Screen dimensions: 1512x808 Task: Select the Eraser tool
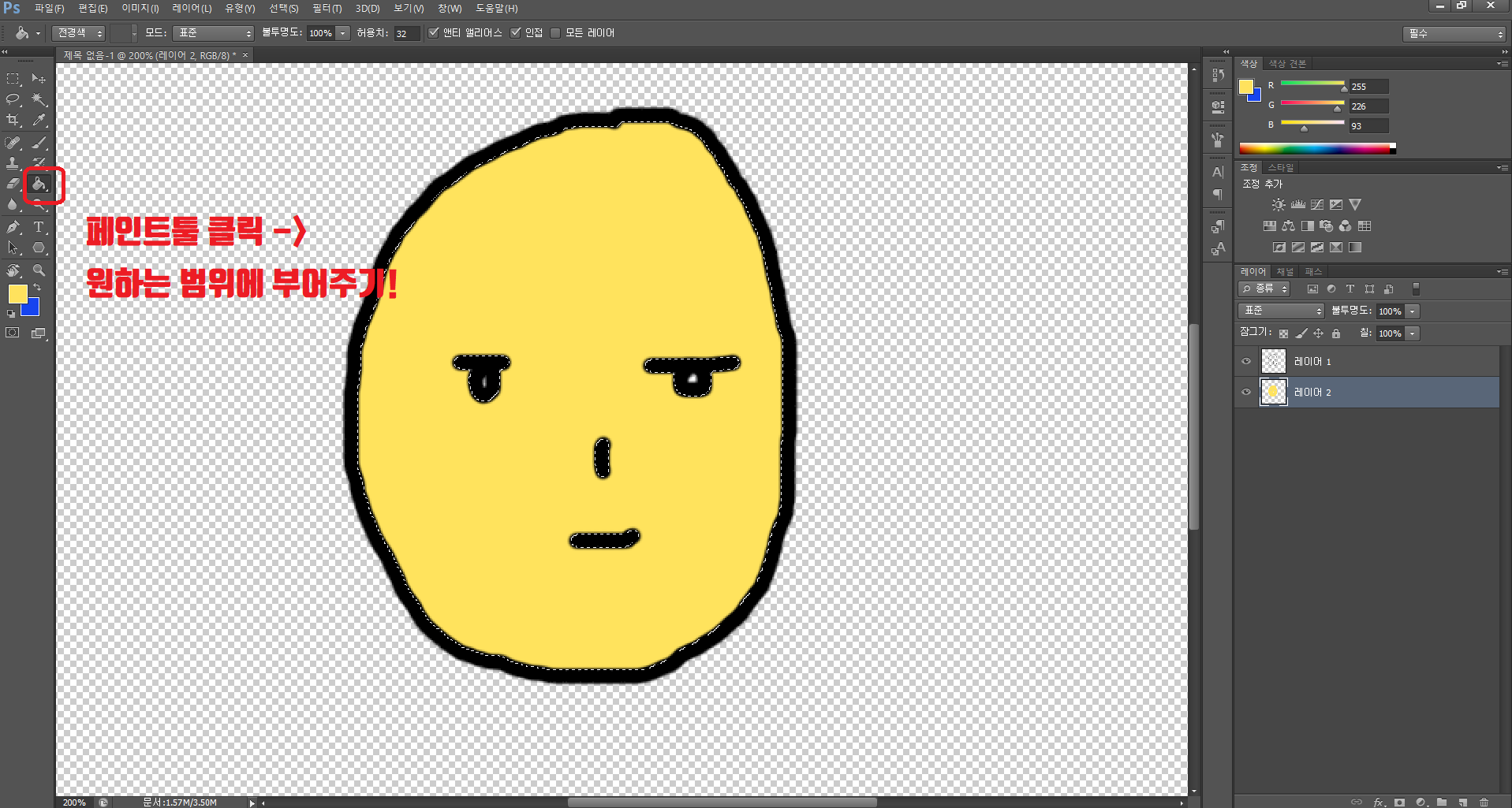coord(13,184)
